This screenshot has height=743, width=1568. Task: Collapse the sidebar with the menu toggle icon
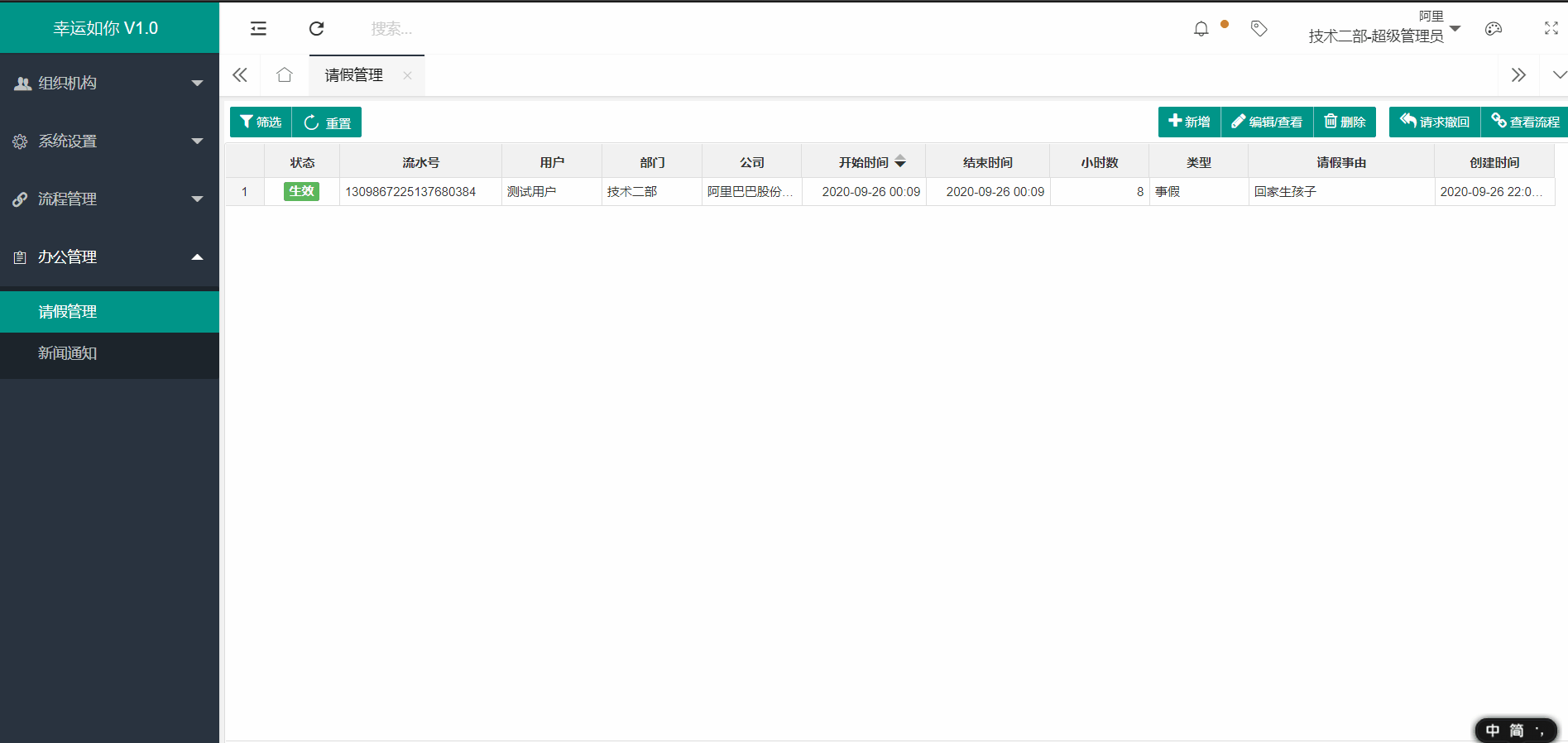click(x=258, y=29)
